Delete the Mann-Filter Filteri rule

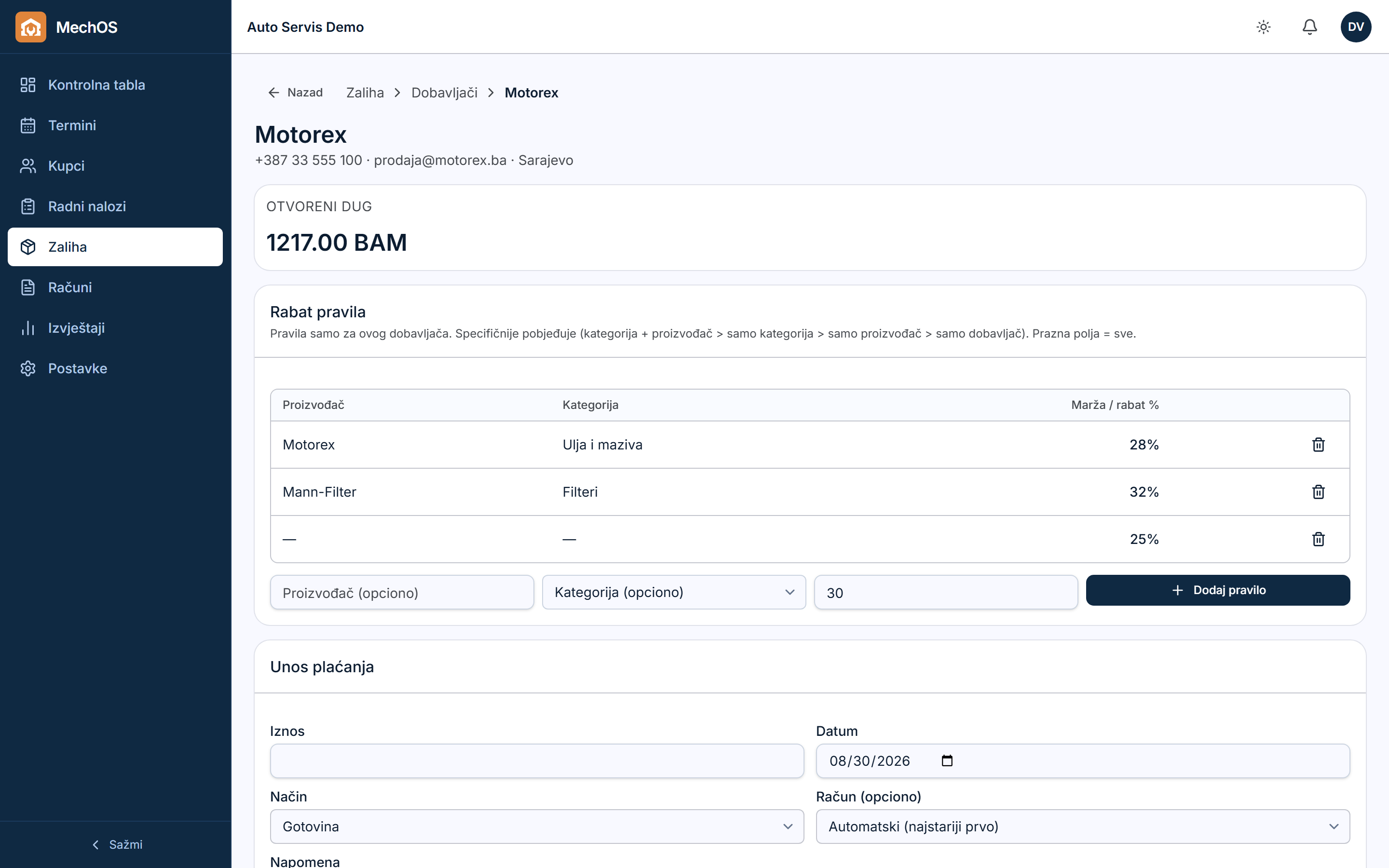1319,492
